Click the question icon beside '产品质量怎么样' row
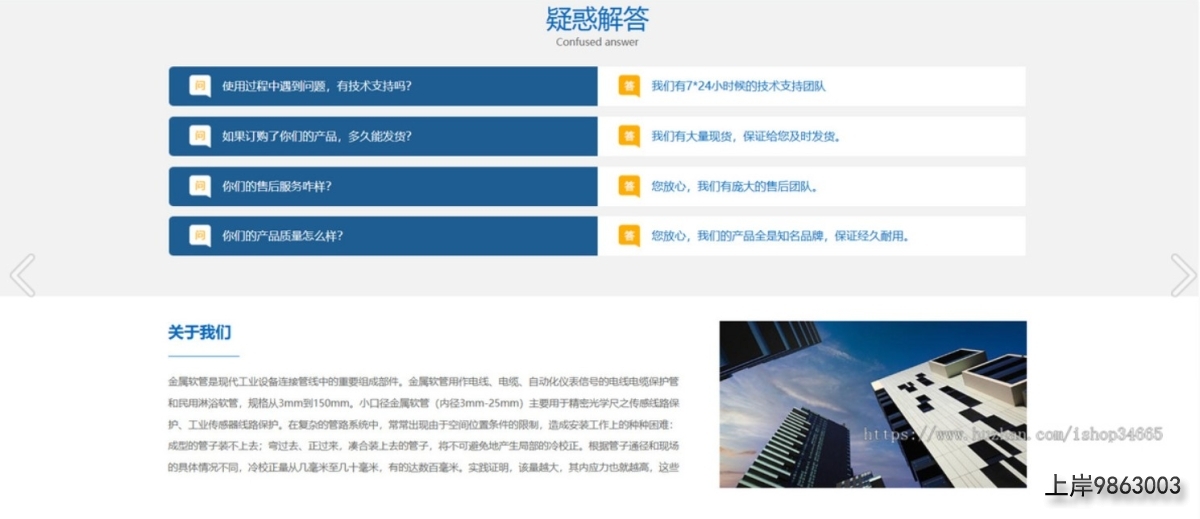 click(x=200, y=236)
